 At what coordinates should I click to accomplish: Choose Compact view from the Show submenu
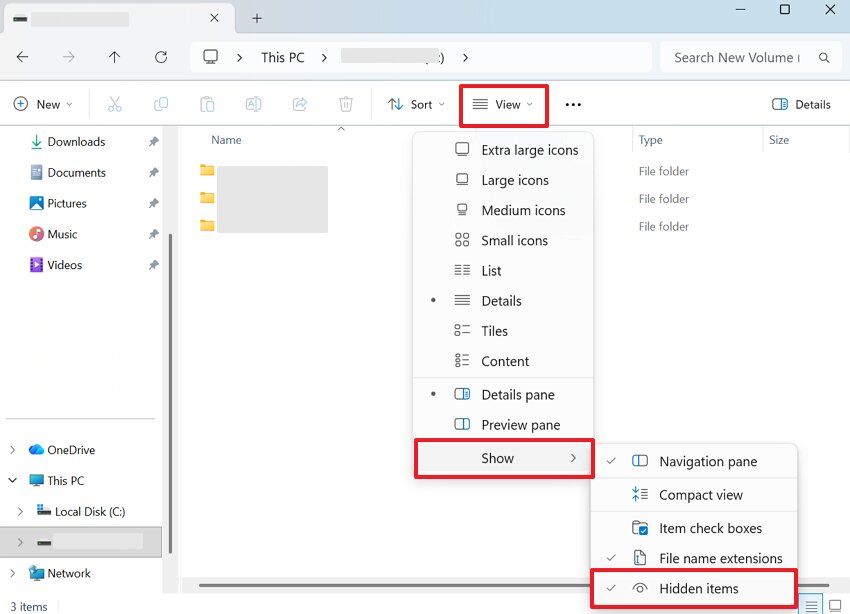tap(700, 495)
